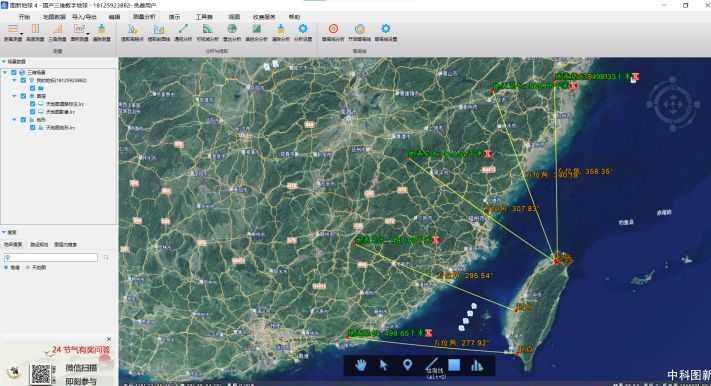Click the search text input field
Screen dimensions: 711x386
tap(50, 258)
